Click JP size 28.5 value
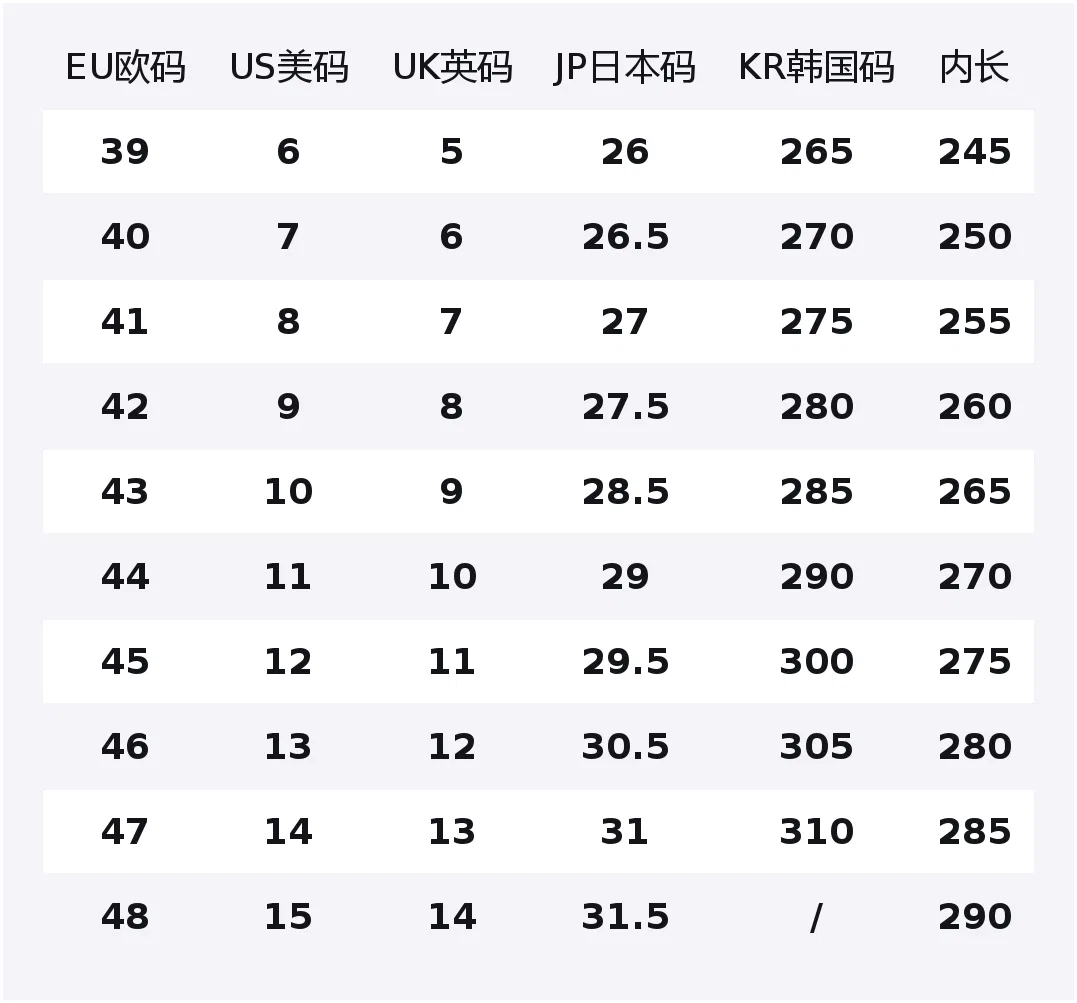Viewport: 1077px width, 1003px height. (625, 491)
